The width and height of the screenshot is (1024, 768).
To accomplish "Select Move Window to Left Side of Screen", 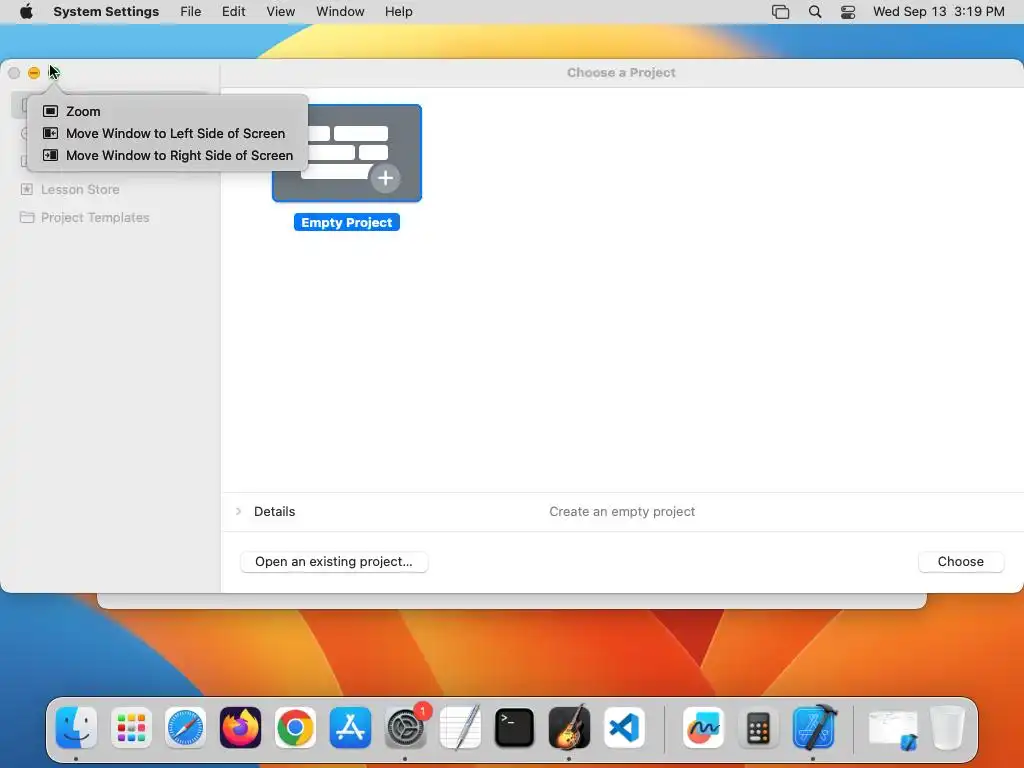I will (167, 133).
